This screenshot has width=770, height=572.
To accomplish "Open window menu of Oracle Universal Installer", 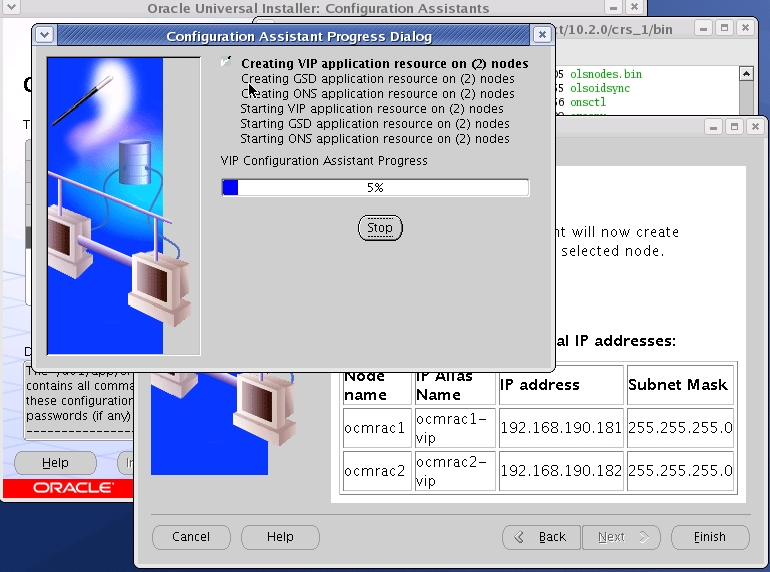I will click(12, 7).
